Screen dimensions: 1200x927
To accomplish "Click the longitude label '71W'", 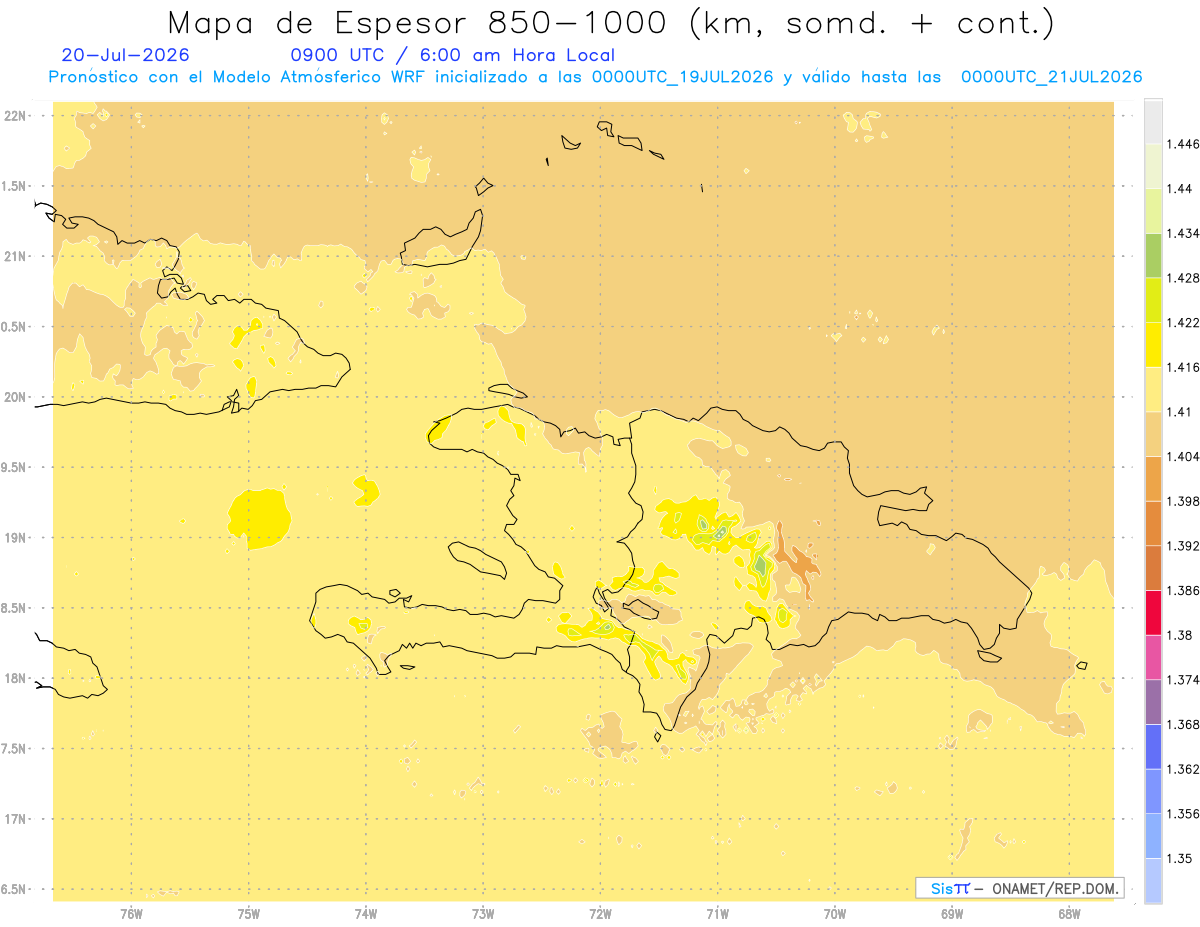I will [x=717, y=914].
